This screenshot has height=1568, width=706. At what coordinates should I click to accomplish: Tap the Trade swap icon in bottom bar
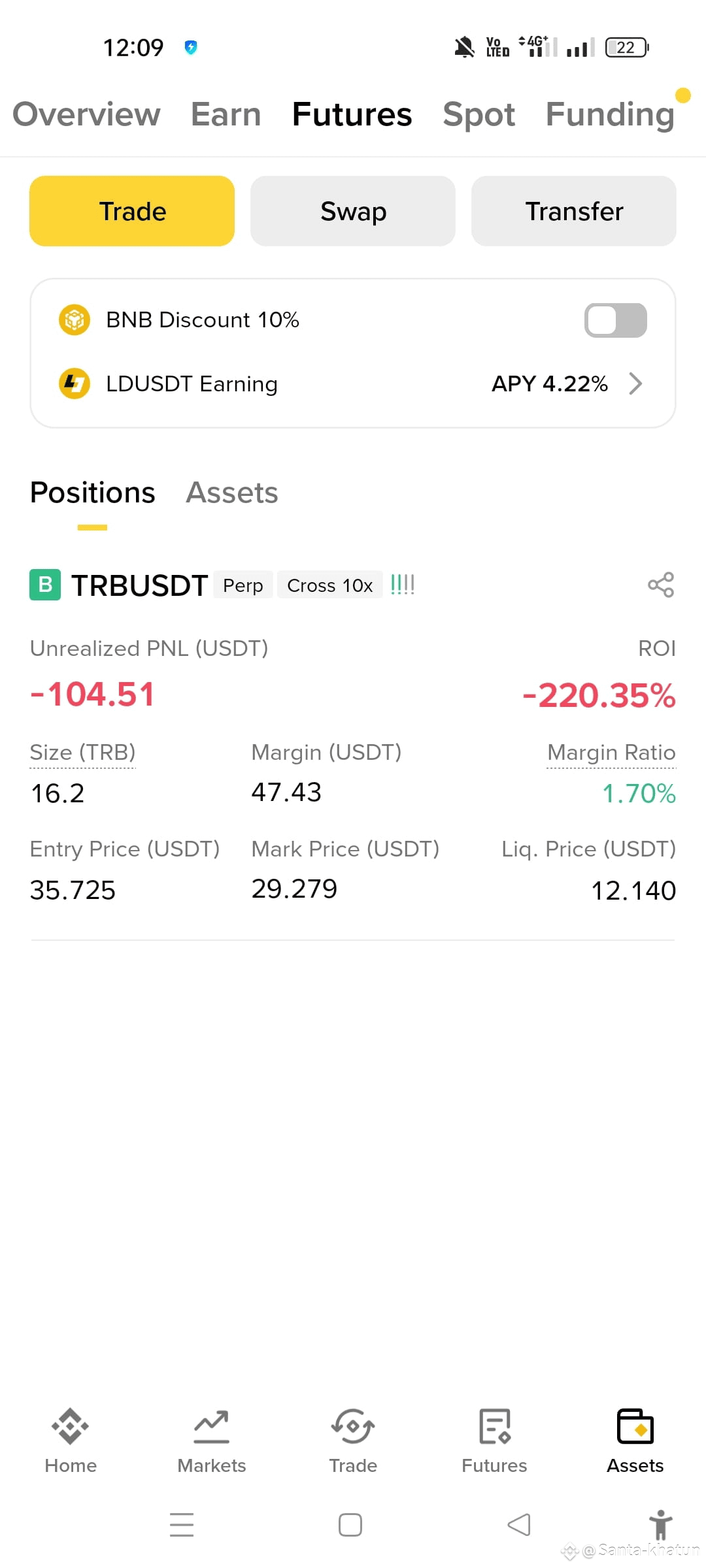[x=353, y=1426]
